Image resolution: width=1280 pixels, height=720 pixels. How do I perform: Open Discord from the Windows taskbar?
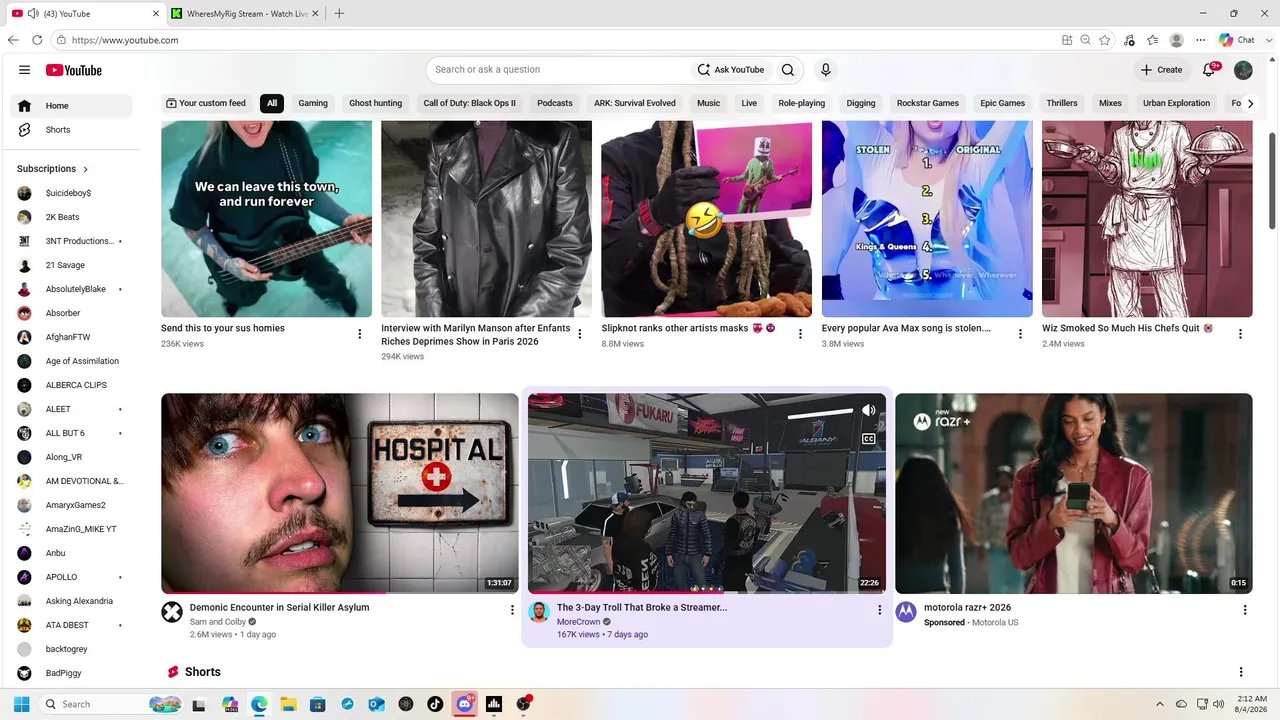(464, 704)
